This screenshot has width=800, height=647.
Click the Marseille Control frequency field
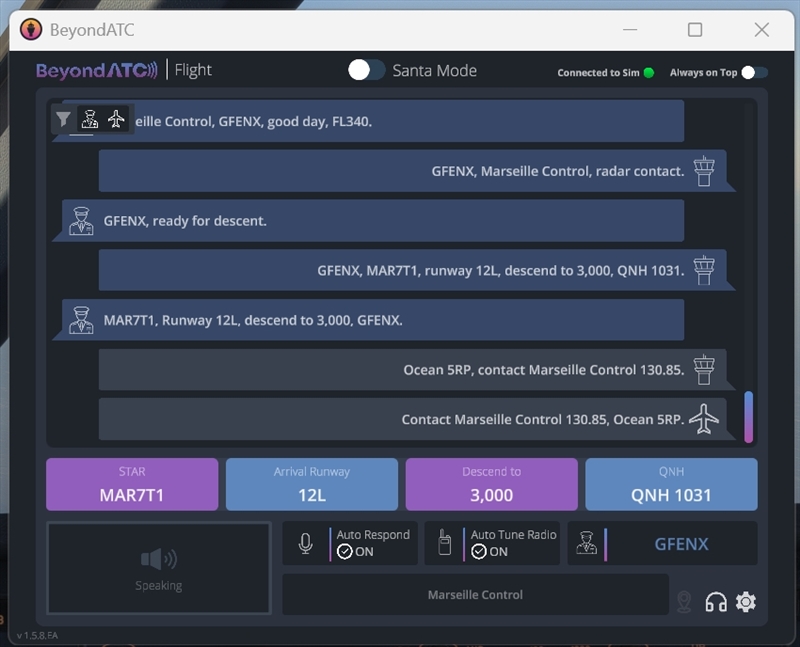coord(475,595)
